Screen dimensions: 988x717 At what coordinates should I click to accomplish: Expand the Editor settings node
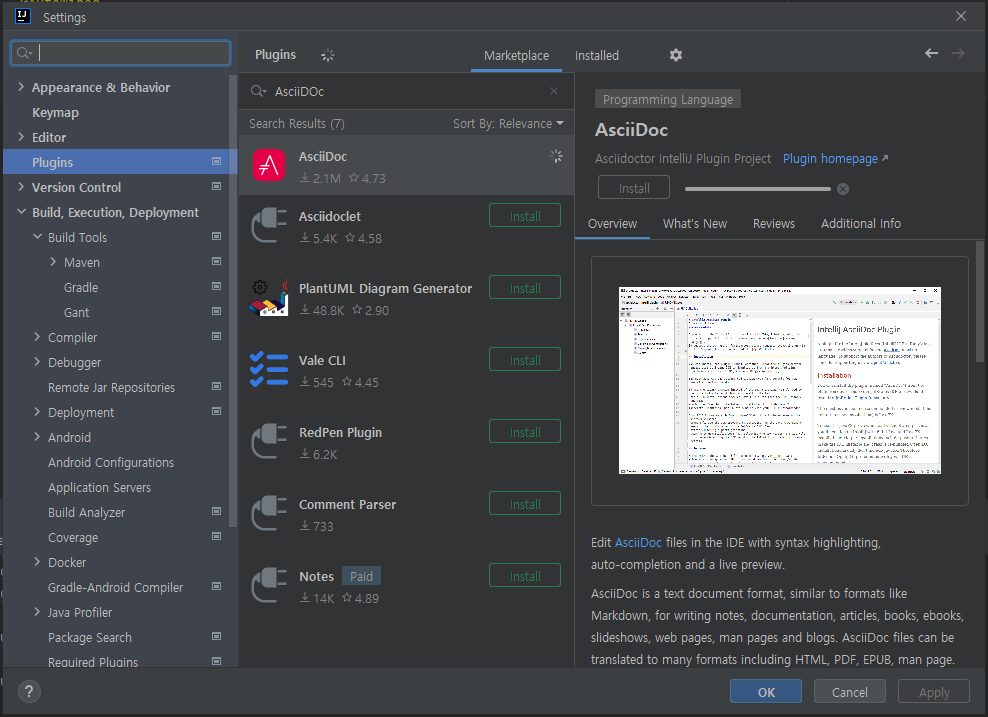point(21,137)
